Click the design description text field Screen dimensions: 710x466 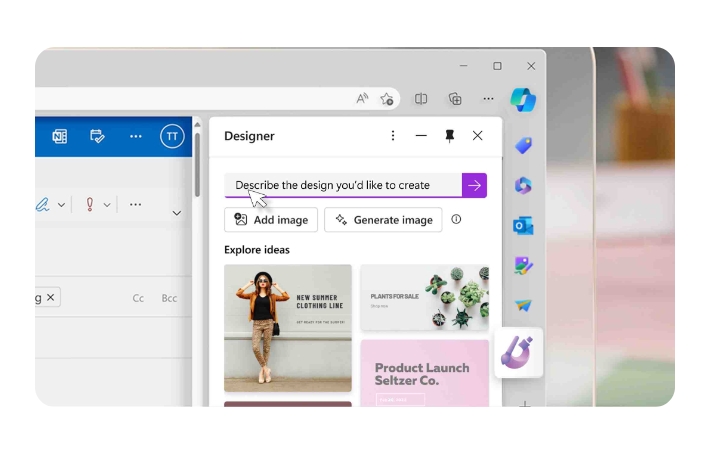click(342, 185)
